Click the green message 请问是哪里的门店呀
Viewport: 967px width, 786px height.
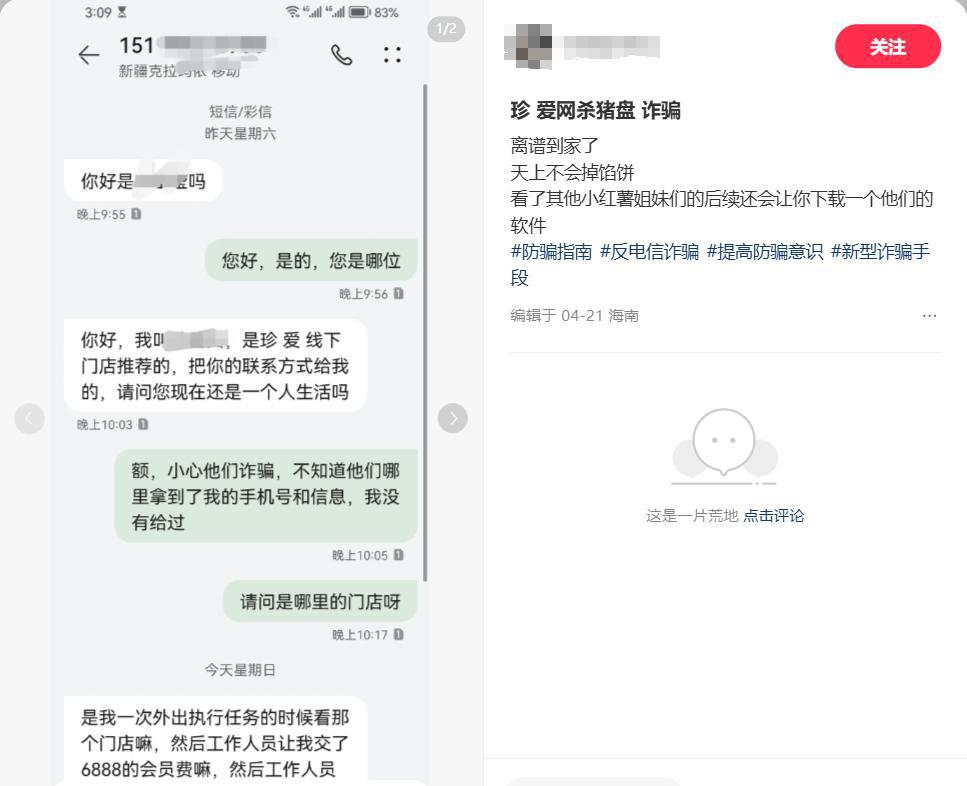(x=320, y=601)
